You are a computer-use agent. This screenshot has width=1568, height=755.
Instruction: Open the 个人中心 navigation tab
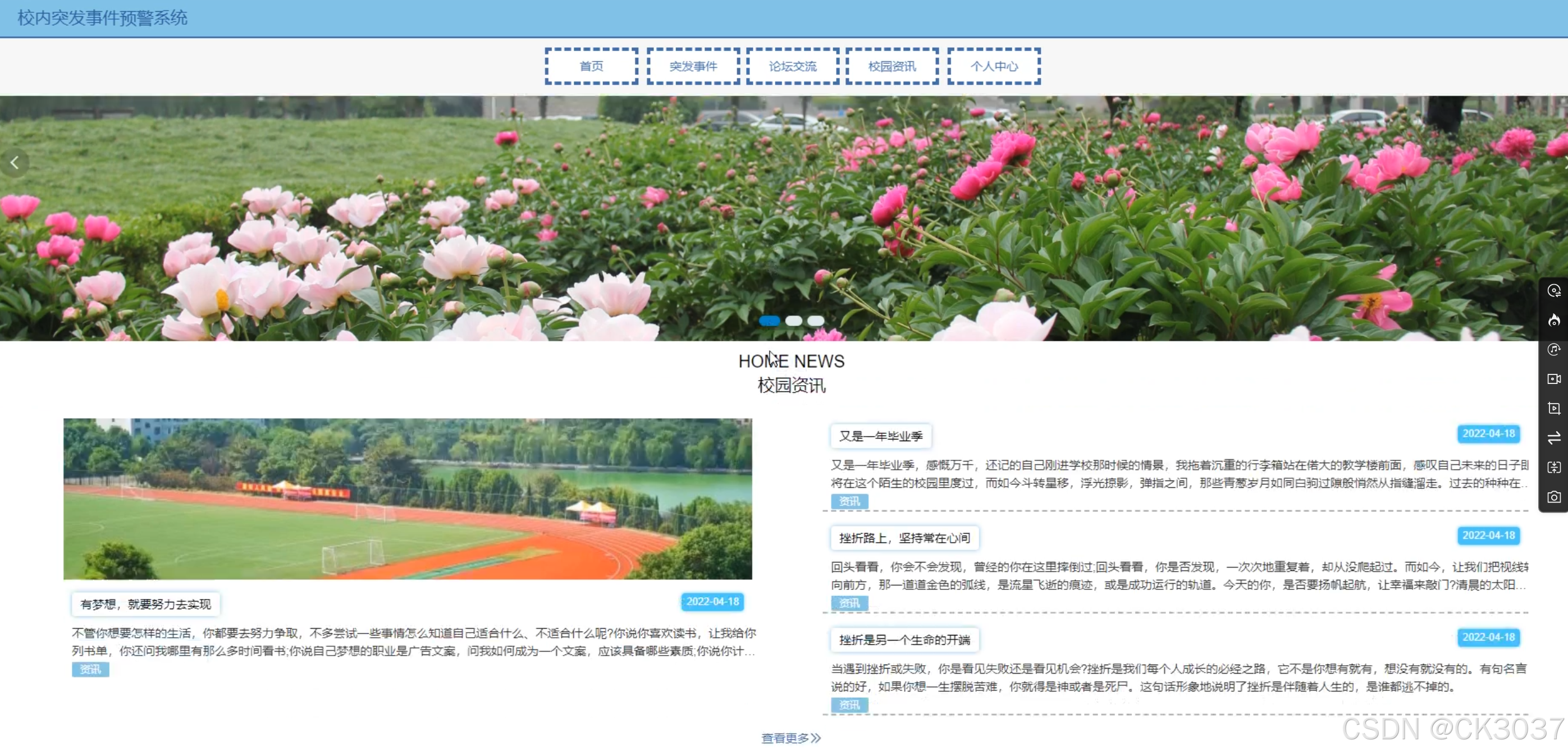tap(993, 66)
